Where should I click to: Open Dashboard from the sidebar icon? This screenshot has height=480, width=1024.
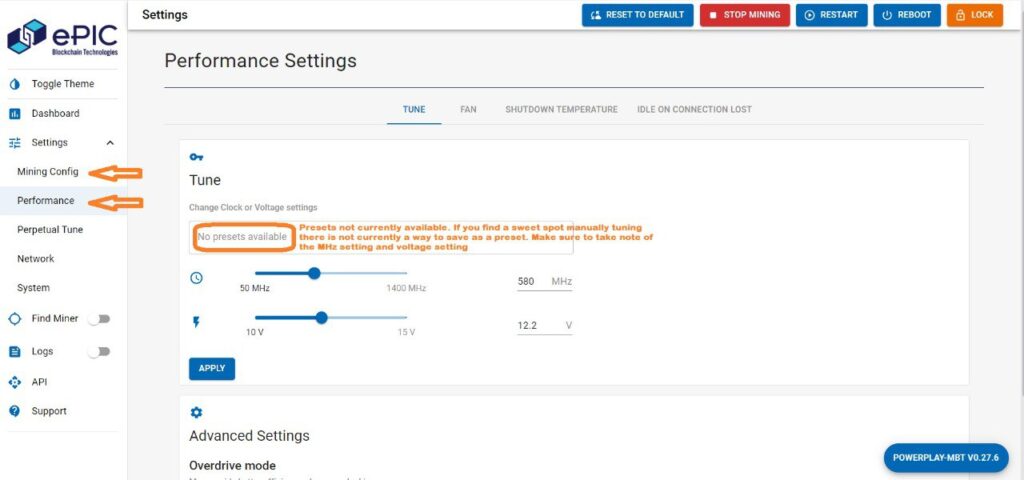[15, 114]
